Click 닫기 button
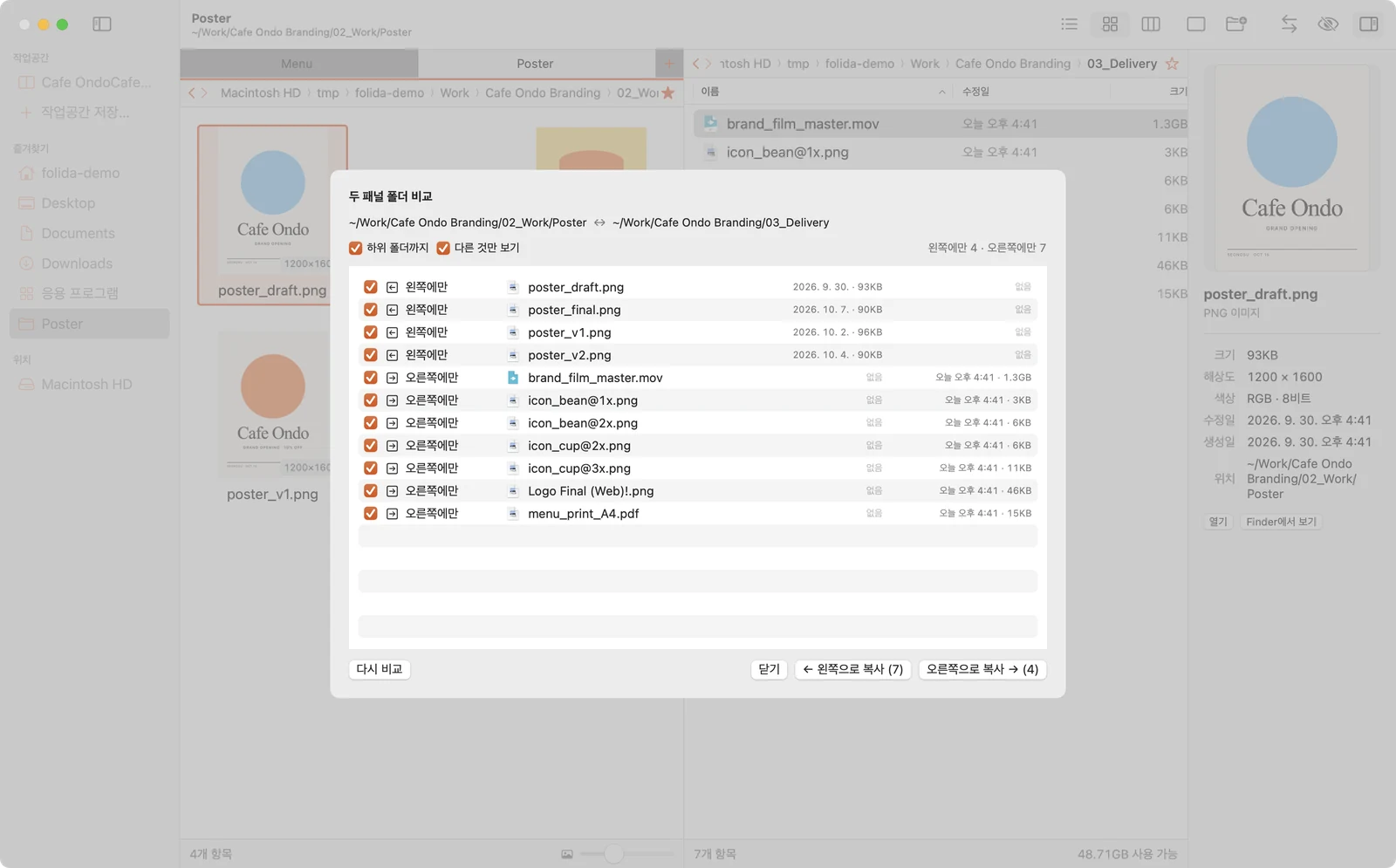1396x868 pixels. pos(769,669)
